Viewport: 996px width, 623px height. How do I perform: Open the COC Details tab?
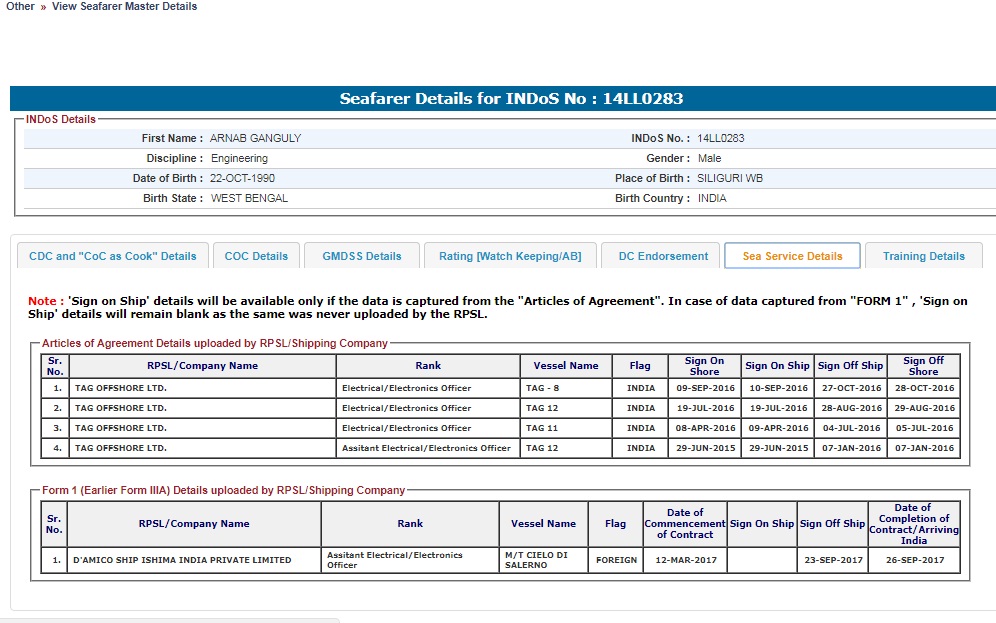tap(256, 256)
